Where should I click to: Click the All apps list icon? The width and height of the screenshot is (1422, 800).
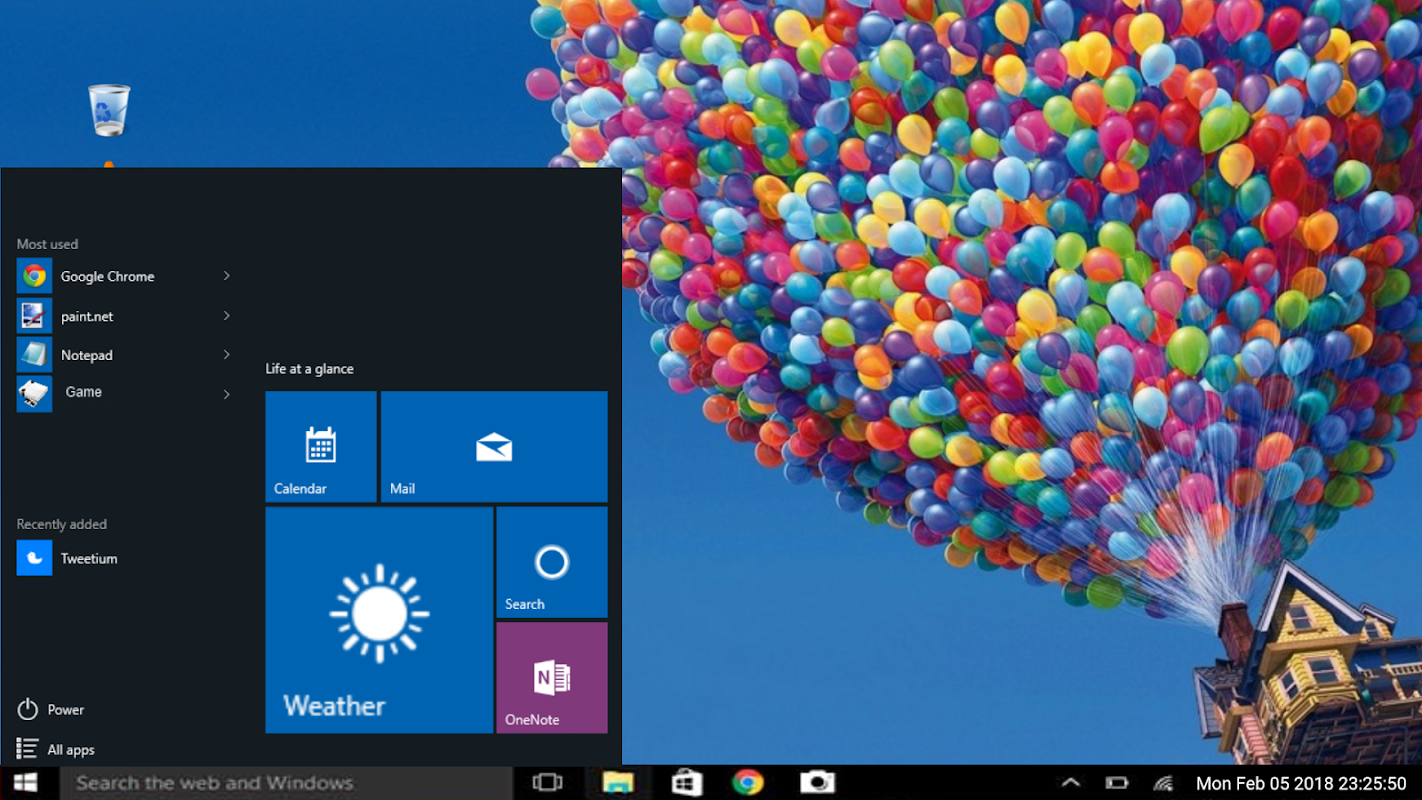[28, 749]
